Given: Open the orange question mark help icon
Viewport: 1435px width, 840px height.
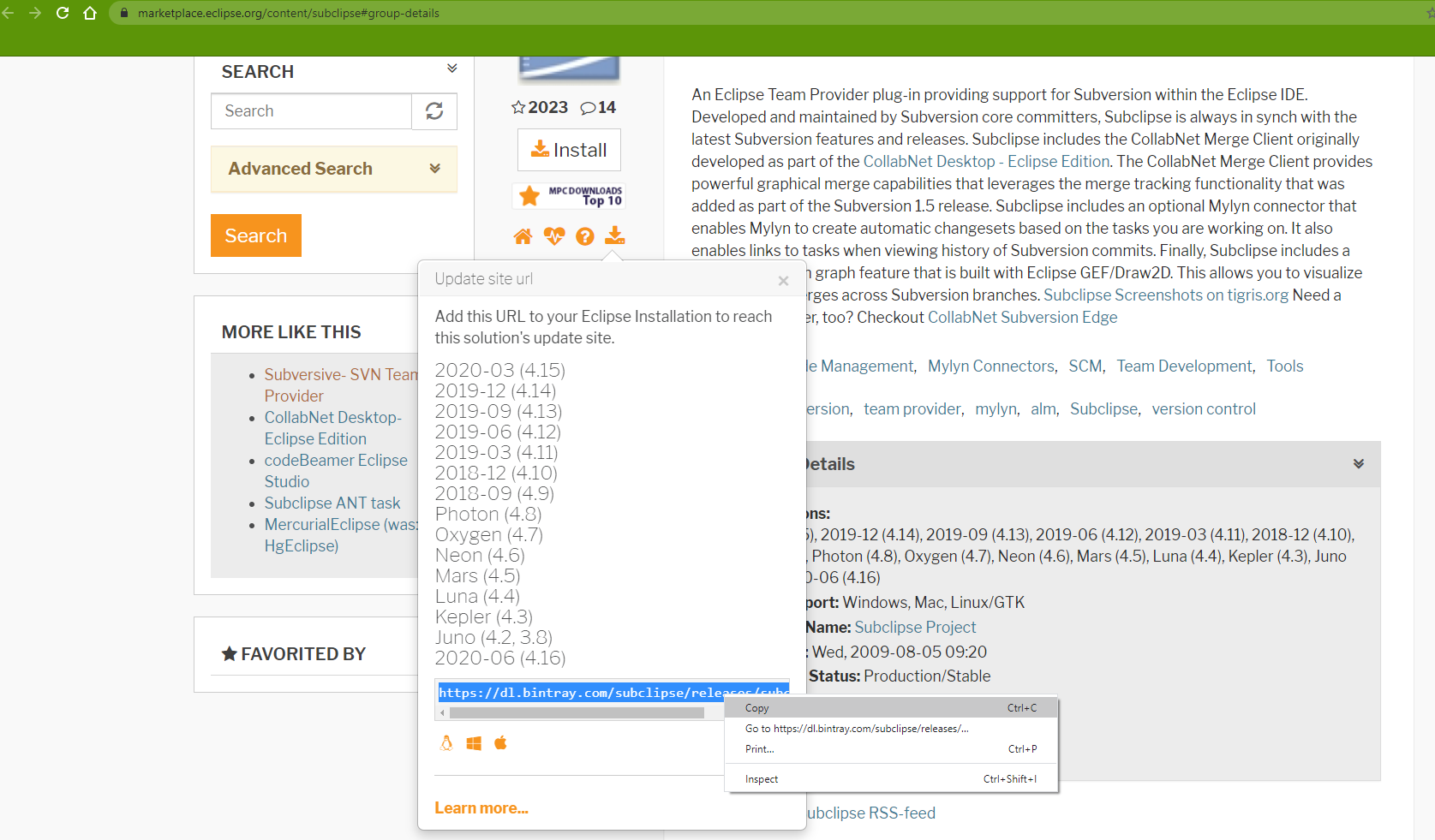Looking at the screenshot, I should tap(585, 236).
